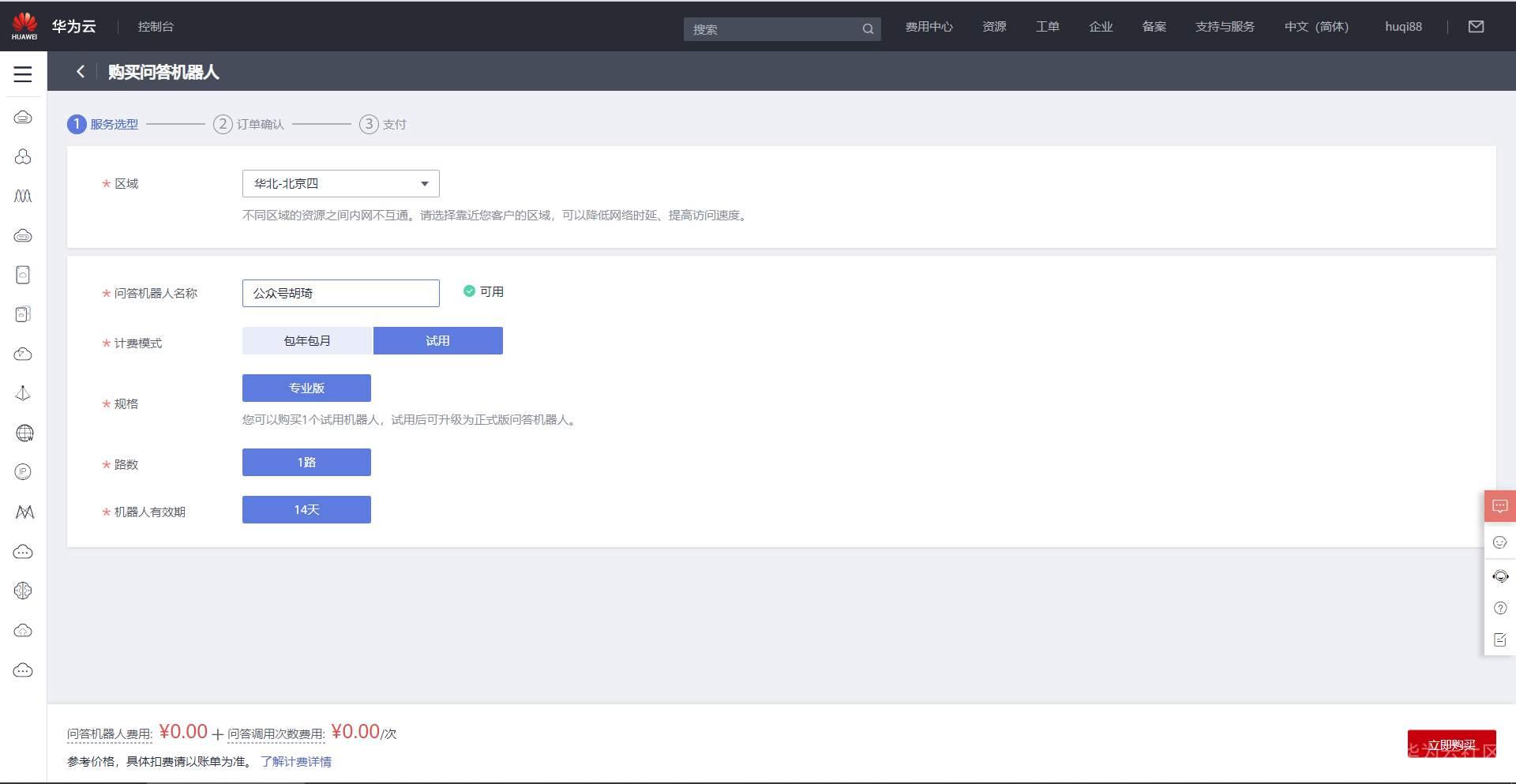
Task: Open 费用中心 in top navigation
Action: [x=929, y=27]
